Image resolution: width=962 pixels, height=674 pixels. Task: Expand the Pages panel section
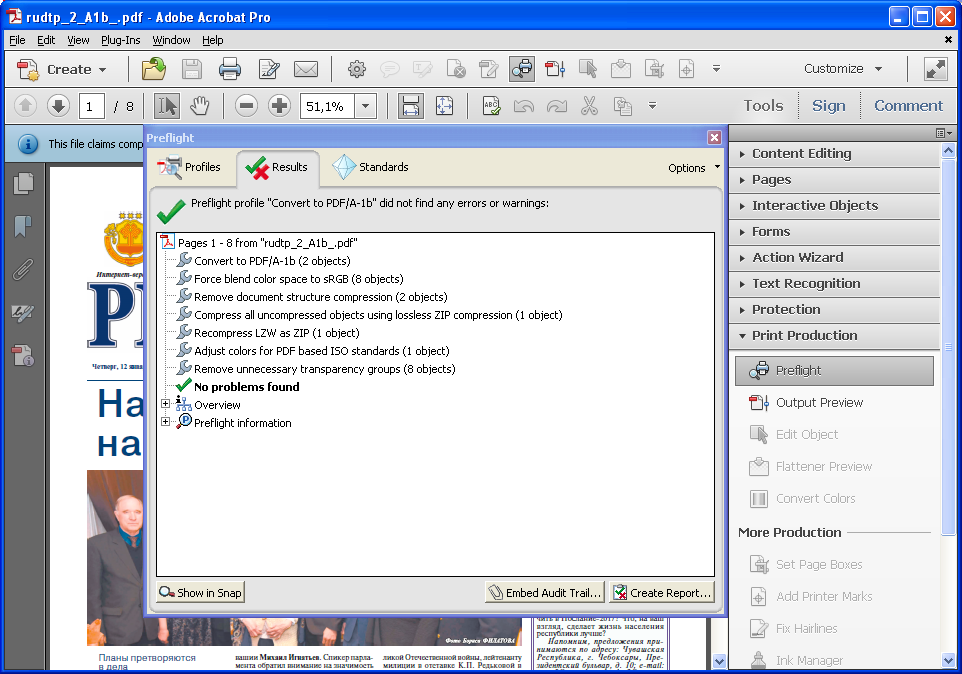click(x=834, y=180)
